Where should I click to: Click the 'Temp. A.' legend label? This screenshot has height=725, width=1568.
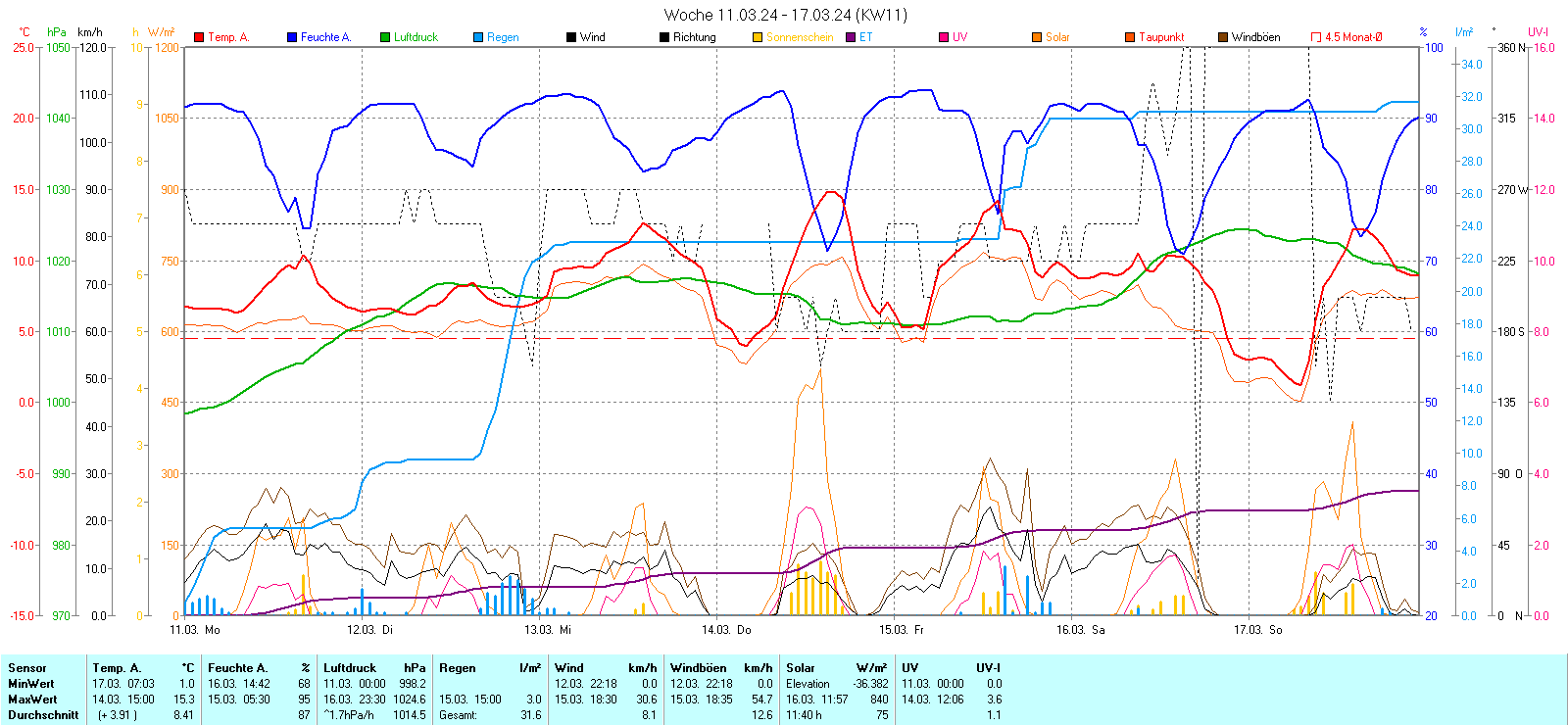coord(228,37)
